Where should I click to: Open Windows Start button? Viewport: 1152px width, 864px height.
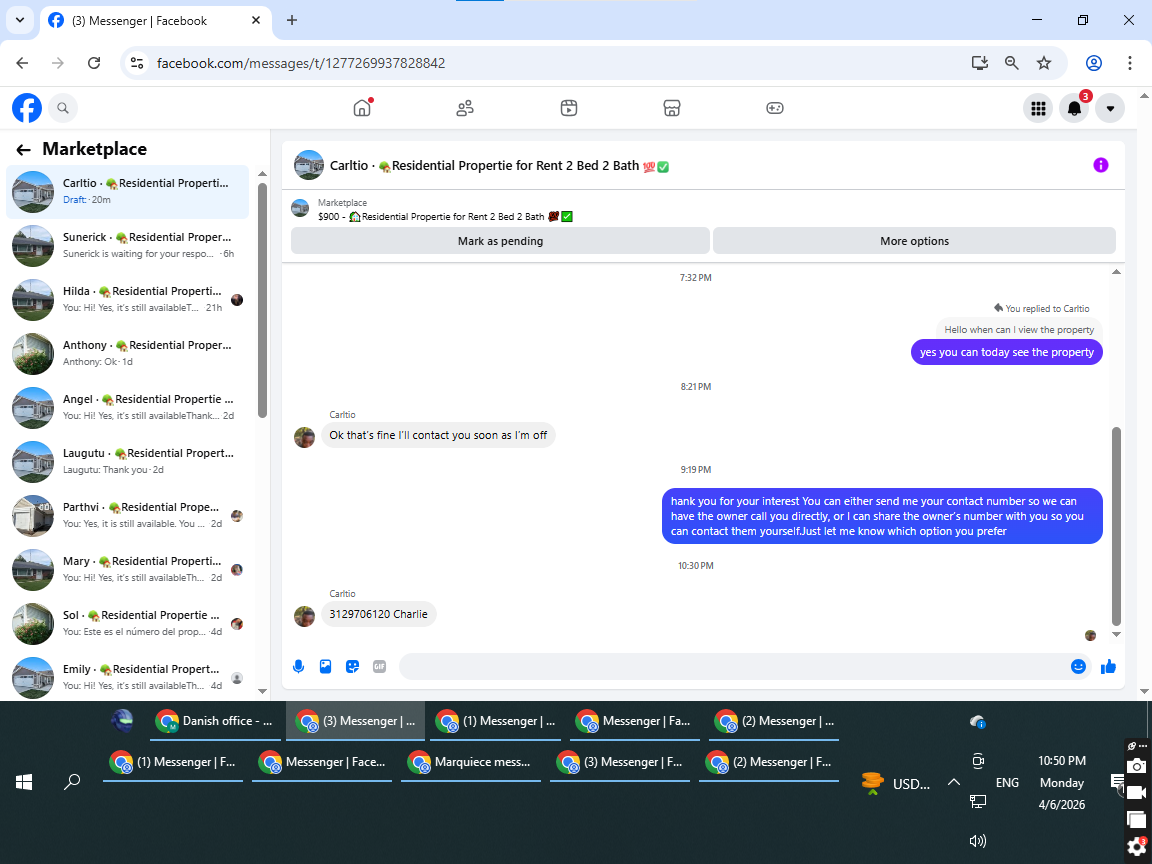click(24, 782)
